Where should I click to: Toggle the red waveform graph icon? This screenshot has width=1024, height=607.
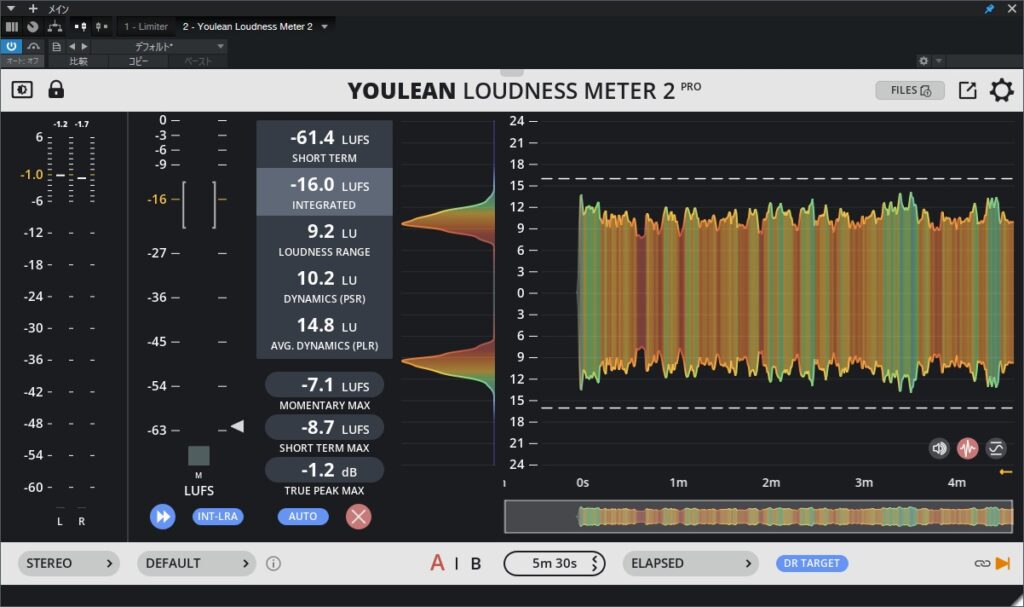coord(967,448)
